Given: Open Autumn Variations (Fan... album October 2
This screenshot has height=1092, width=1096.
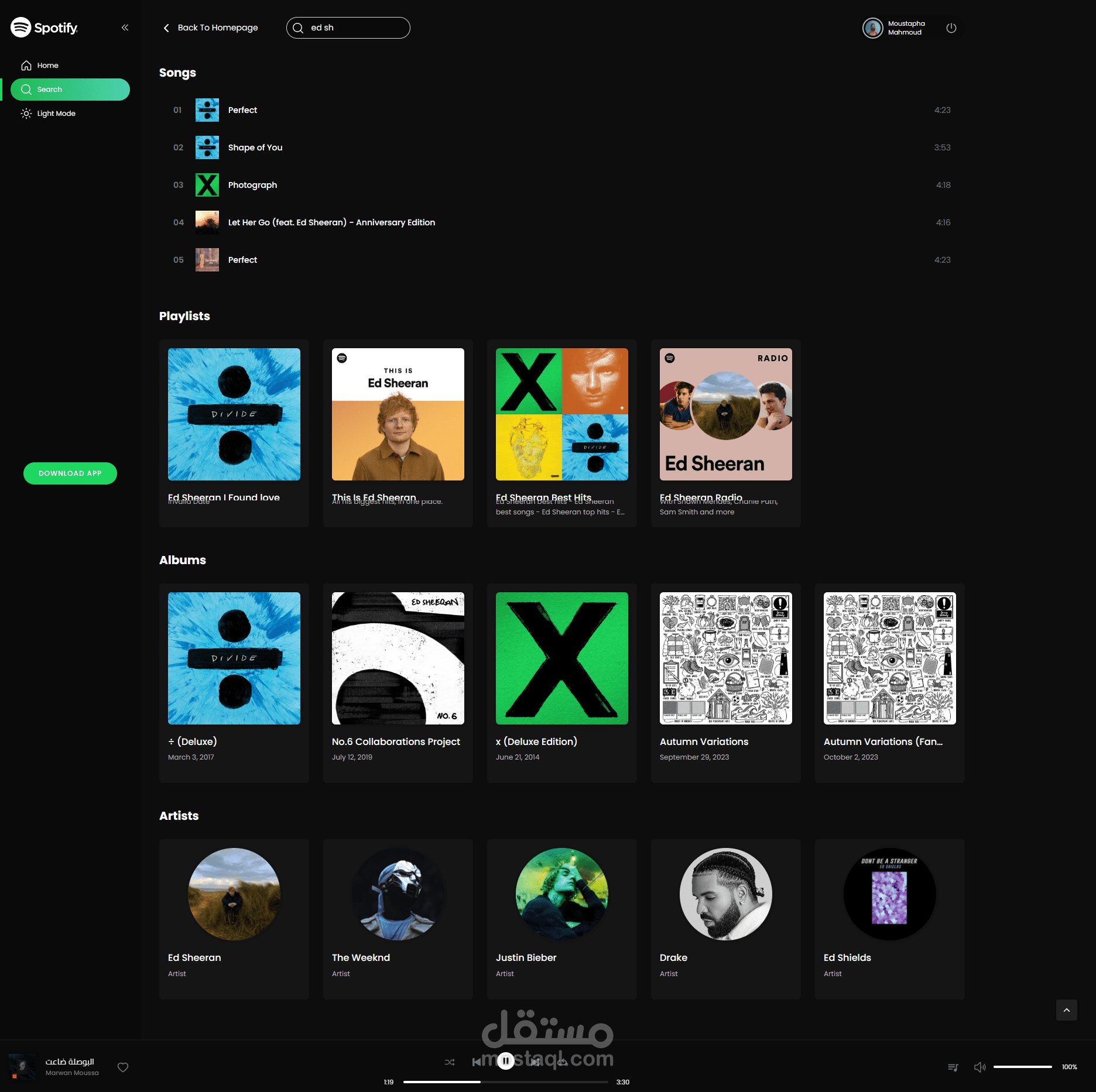Looking at the screenshot, I should click(890, 683).
